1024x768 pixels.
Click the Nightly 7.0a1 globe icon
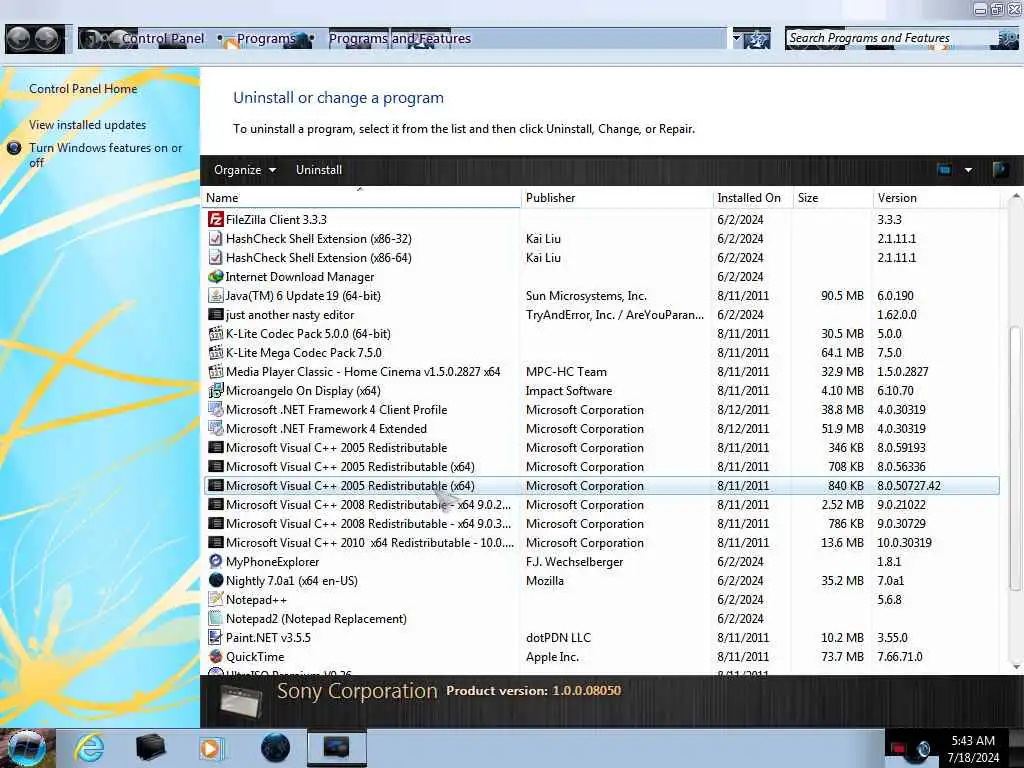(216, 580)
